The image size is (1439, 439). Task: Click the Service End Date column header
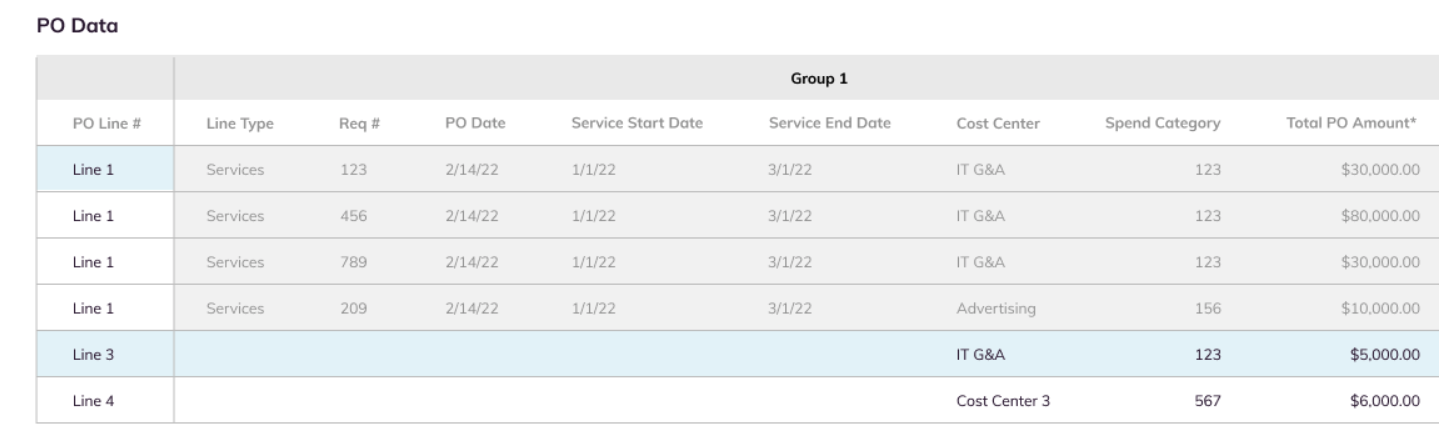point(830,124)
